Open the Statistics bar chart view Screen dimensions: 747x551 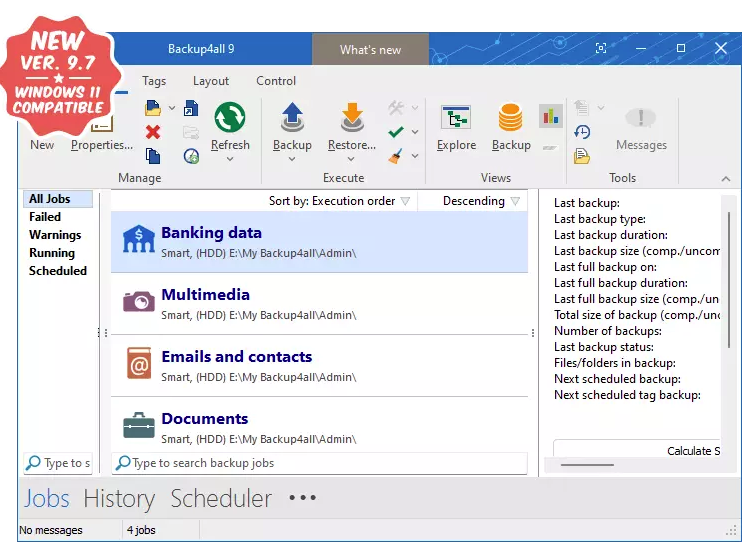[x=551, y=116]
